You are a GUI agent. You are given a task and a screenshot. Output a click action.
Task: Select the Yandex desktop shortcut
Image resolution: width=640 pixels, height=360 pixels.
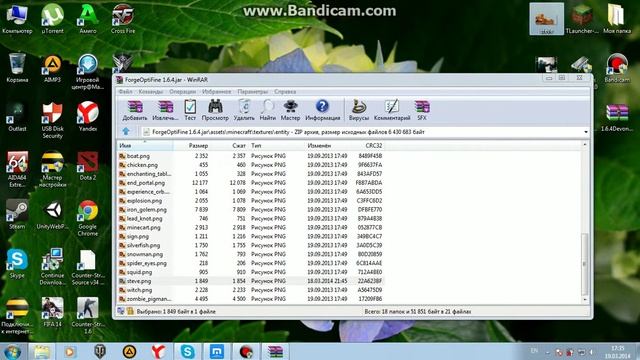coord(87,117)
